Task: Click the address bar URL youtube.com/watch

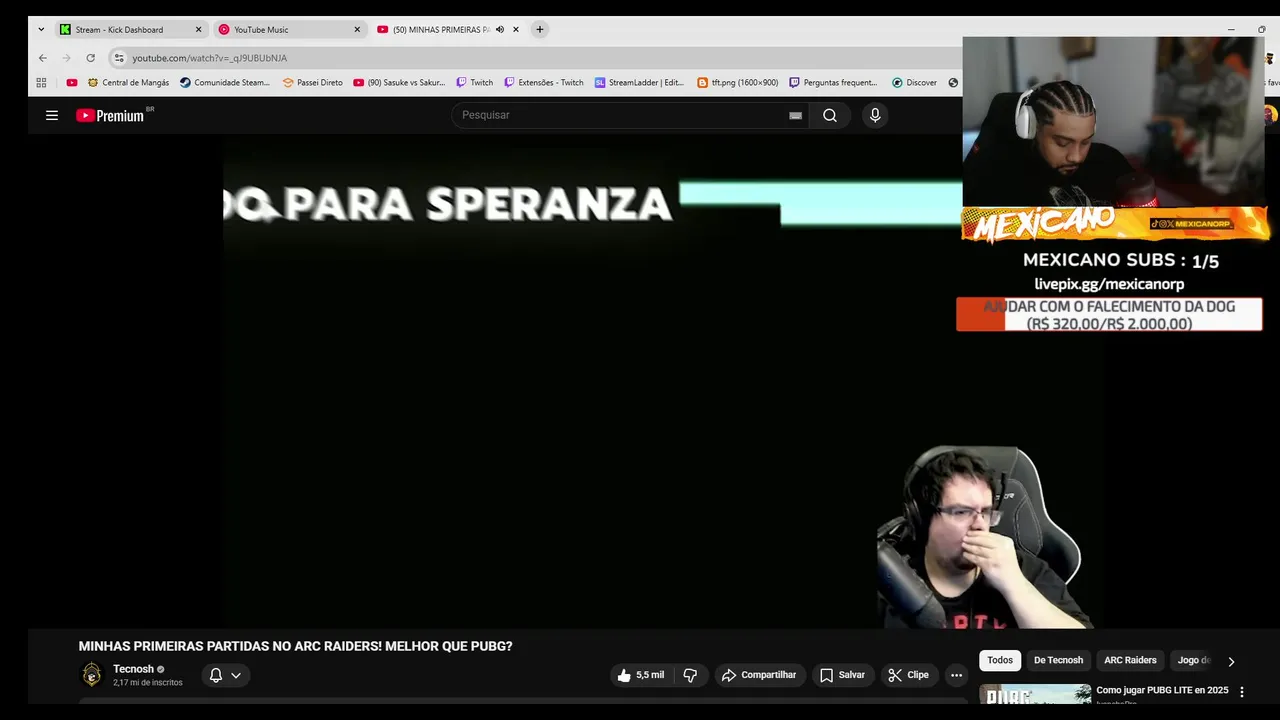Action: 209,58
